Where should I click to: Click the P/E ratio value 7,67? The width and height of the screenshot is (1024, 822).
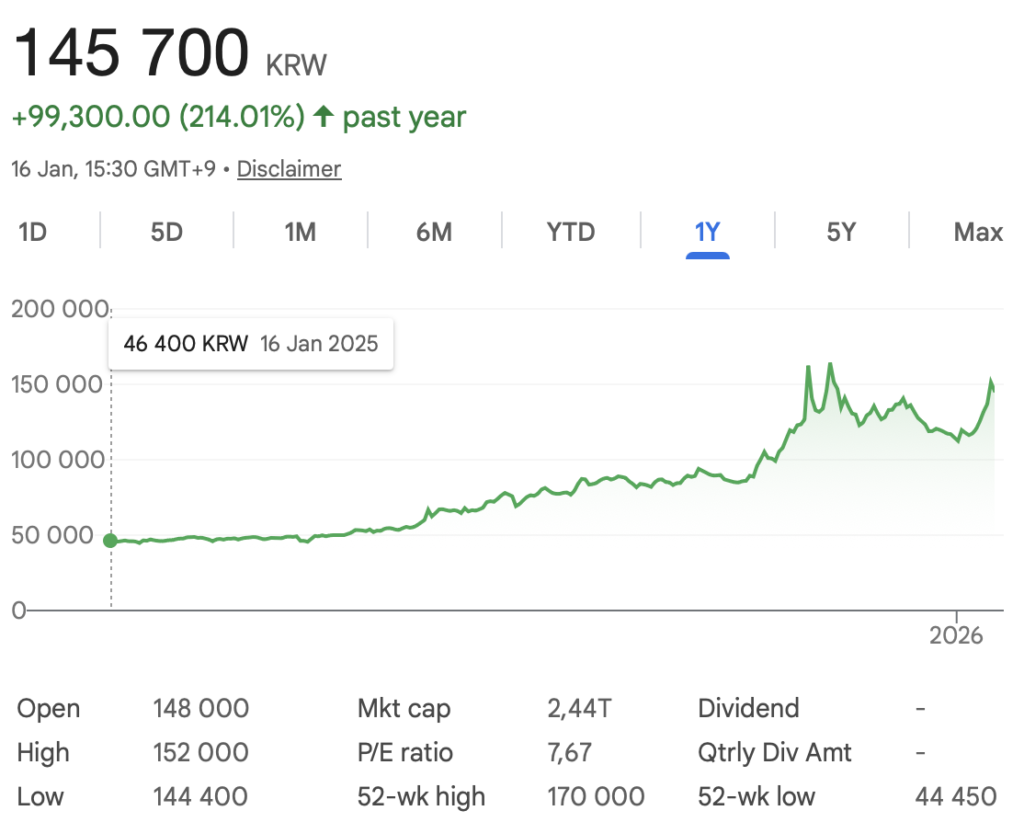570,752
